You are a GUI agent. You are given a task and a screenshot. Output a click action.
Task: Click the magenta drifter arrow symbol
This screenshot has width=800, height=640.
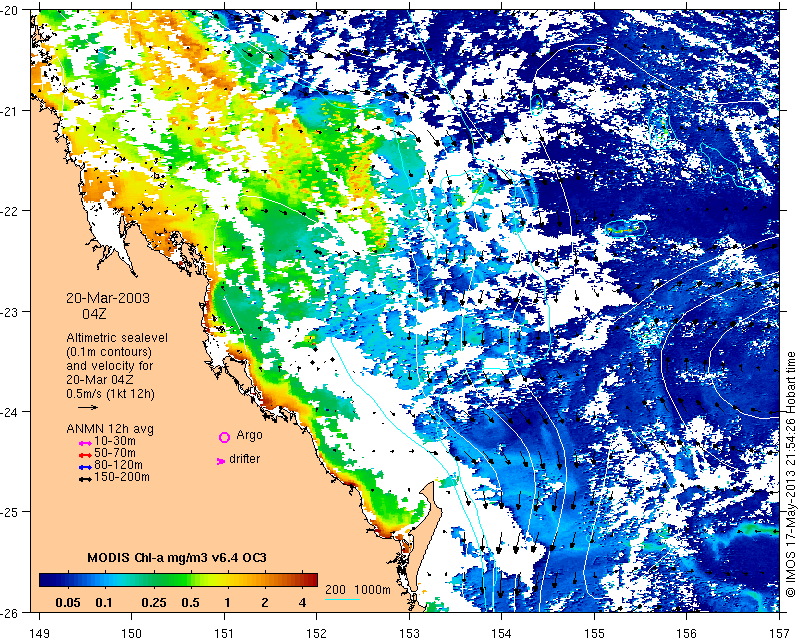[221, 461]
